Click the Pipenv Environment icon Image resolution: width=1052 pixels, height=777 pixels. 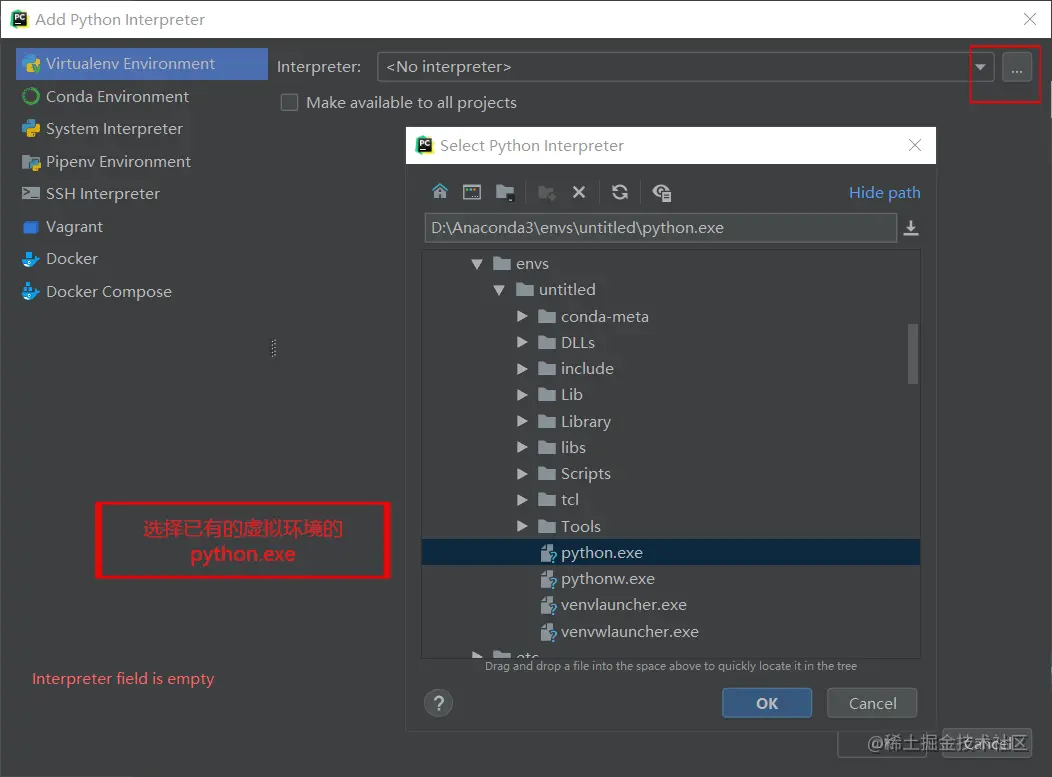point(31,162)
